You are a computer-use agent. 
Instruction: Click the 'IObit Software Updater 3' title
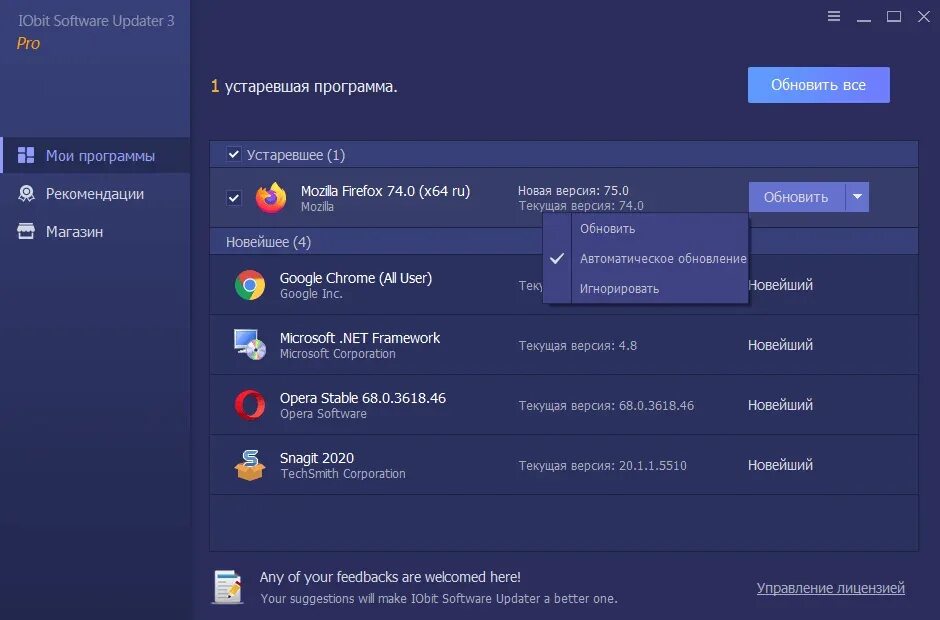tap(96, 20)
